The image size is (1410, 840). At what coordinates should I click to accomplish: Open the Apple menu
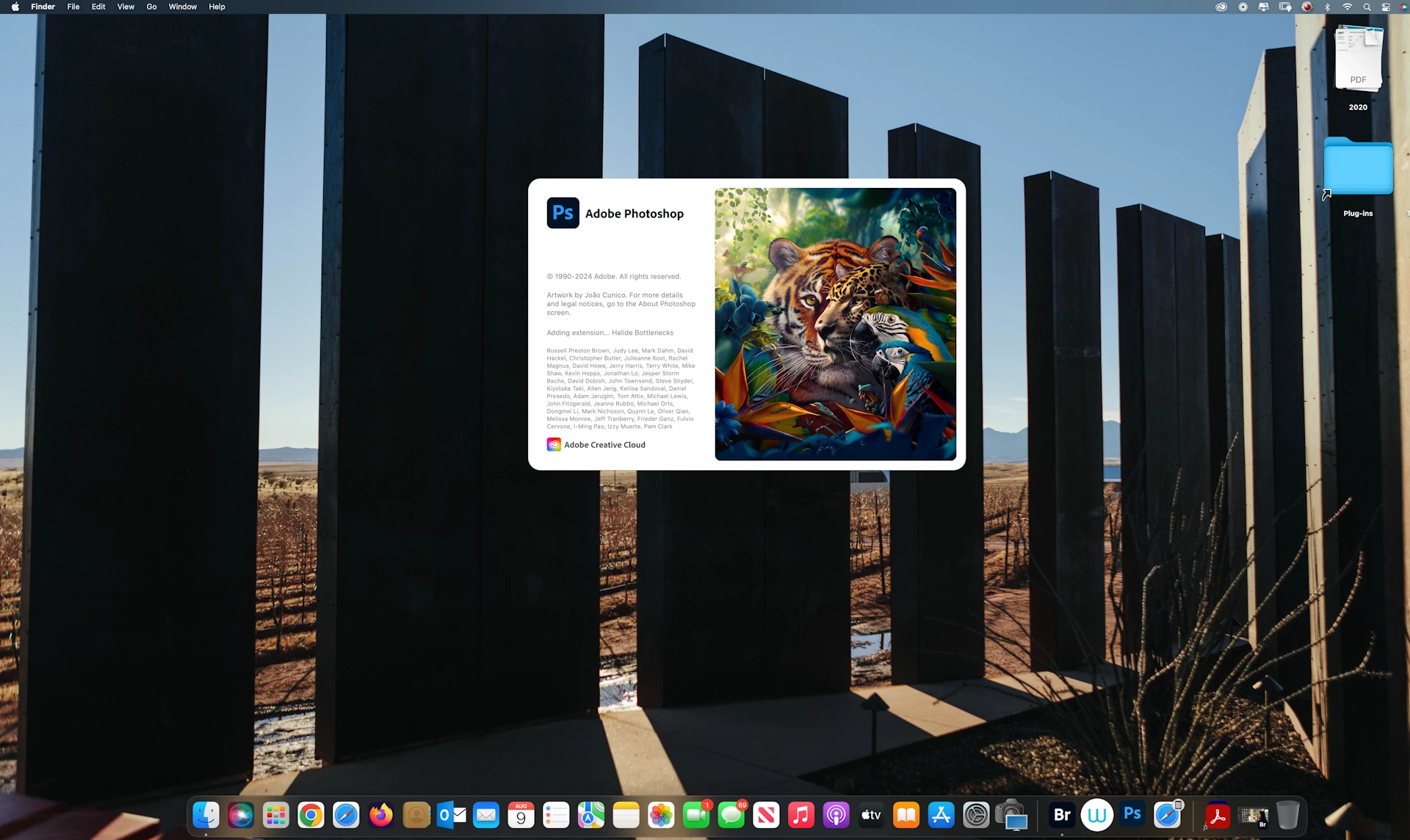point(15,7)
